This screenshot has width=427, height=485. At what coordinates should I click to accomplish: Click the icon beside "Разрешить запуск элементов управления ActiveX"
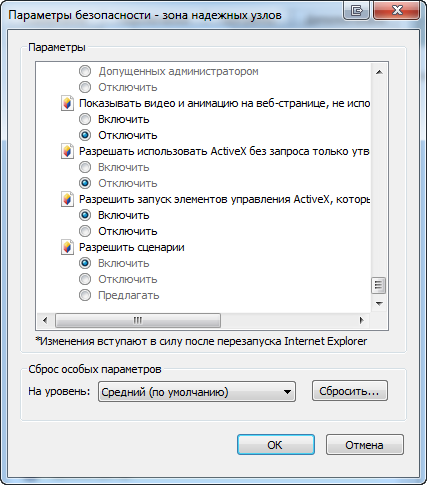[x=67, y=199]
